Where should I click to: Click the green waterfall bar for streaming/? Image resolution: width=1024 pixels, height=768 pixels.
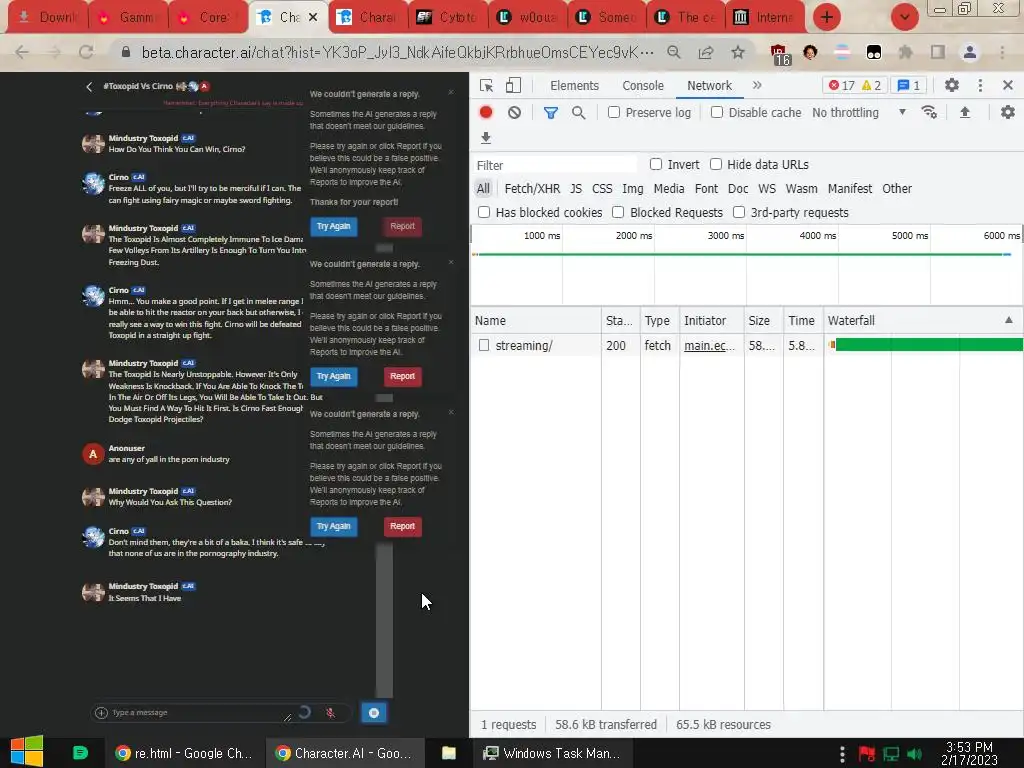[929, 345]
